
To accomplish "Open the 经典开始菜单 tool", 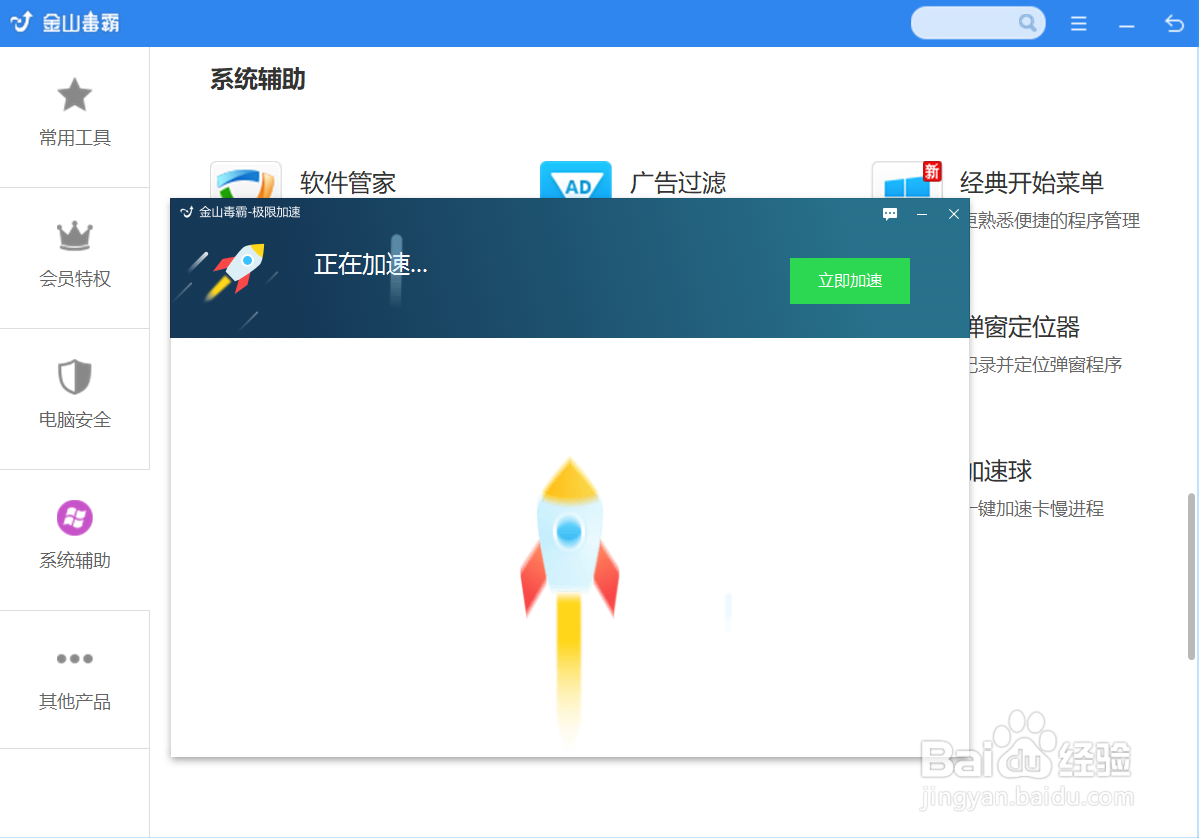I will pos(1032,183).
